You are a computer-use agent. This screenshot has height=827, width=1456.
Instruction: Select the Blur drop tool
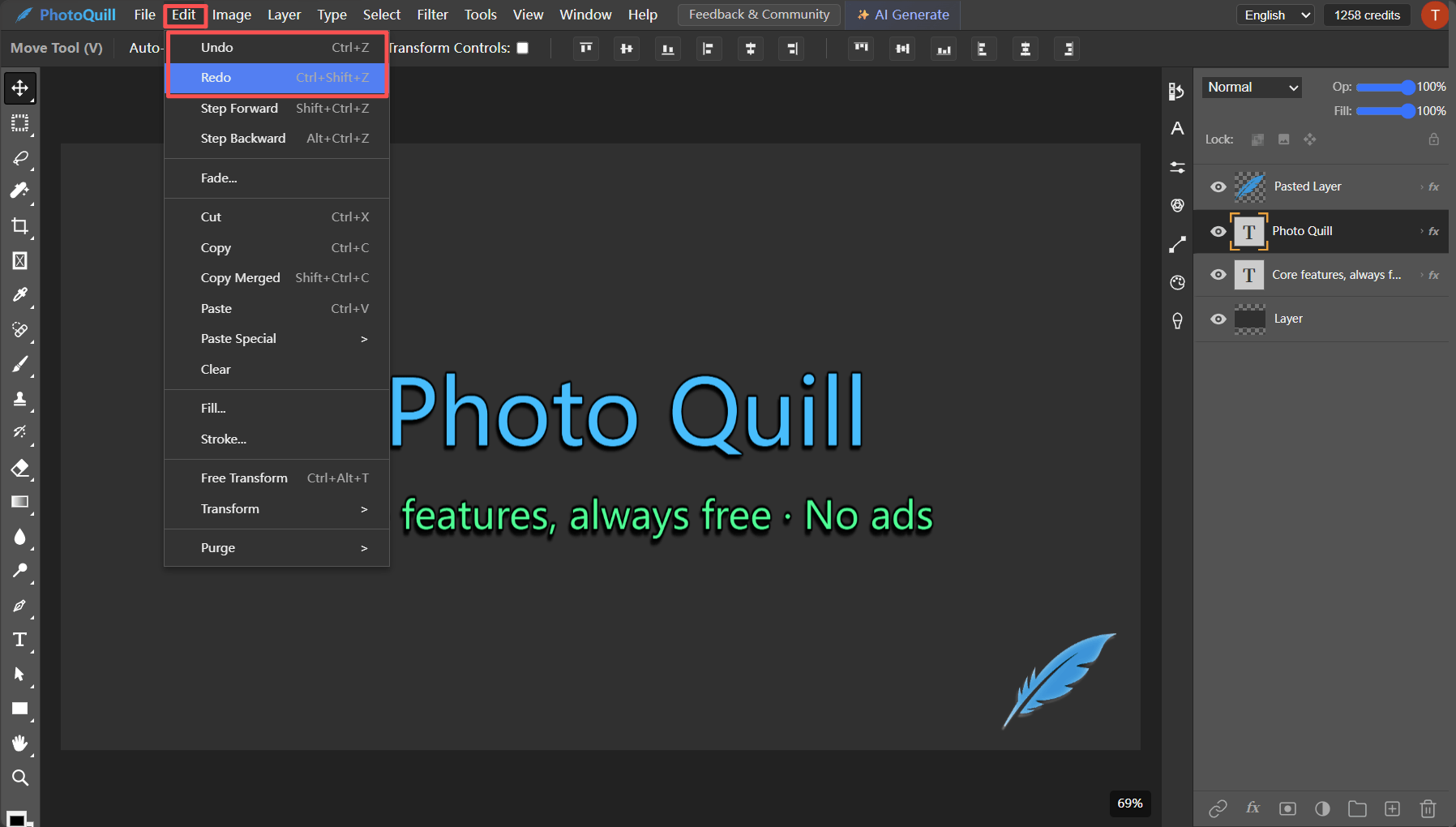[x=19, y=537]
